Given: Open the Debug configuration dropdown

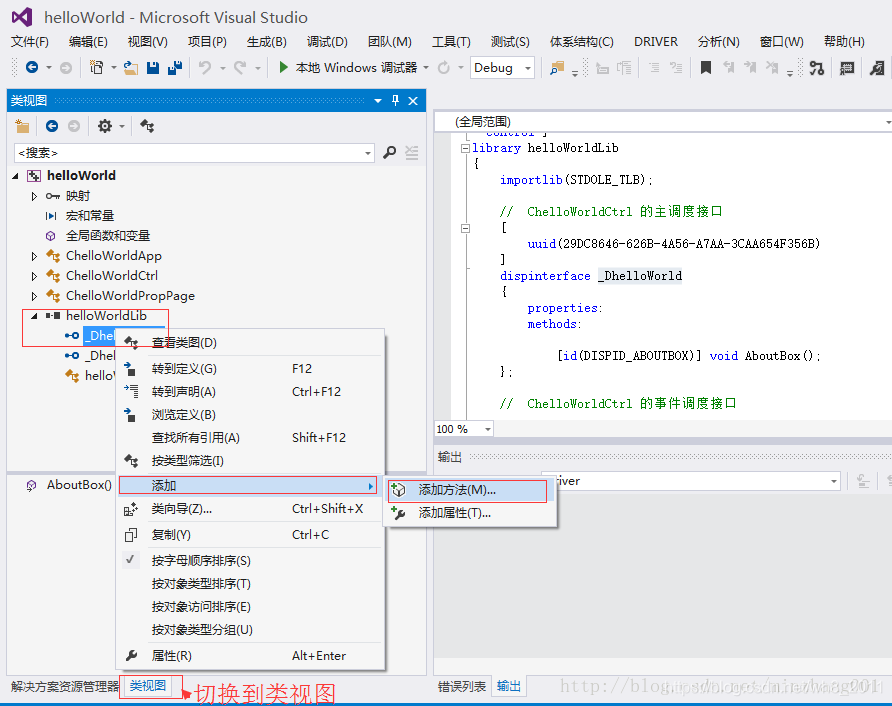Looking at the screenshot, I should click(x=502, y=68).
